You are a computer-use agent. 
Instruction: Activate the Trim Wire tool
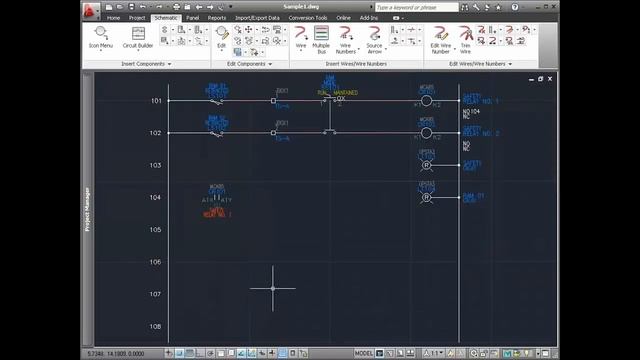point(465,40)
